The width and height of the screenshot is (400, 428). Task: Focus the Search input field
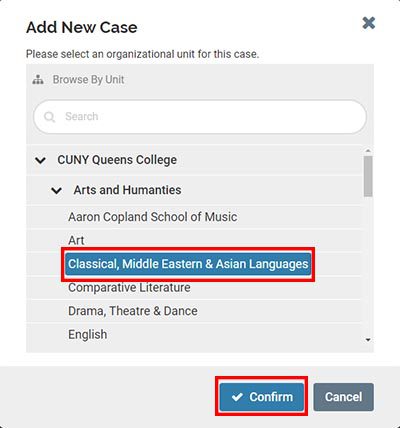(x=200, y=117)
